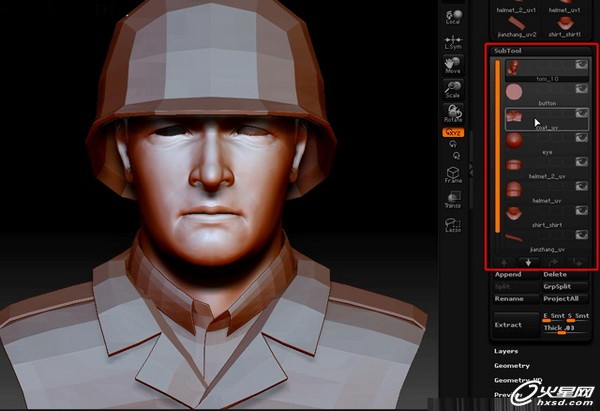
Task: Toggle the eye subtool's visibility icon
Action: [582, 138]
